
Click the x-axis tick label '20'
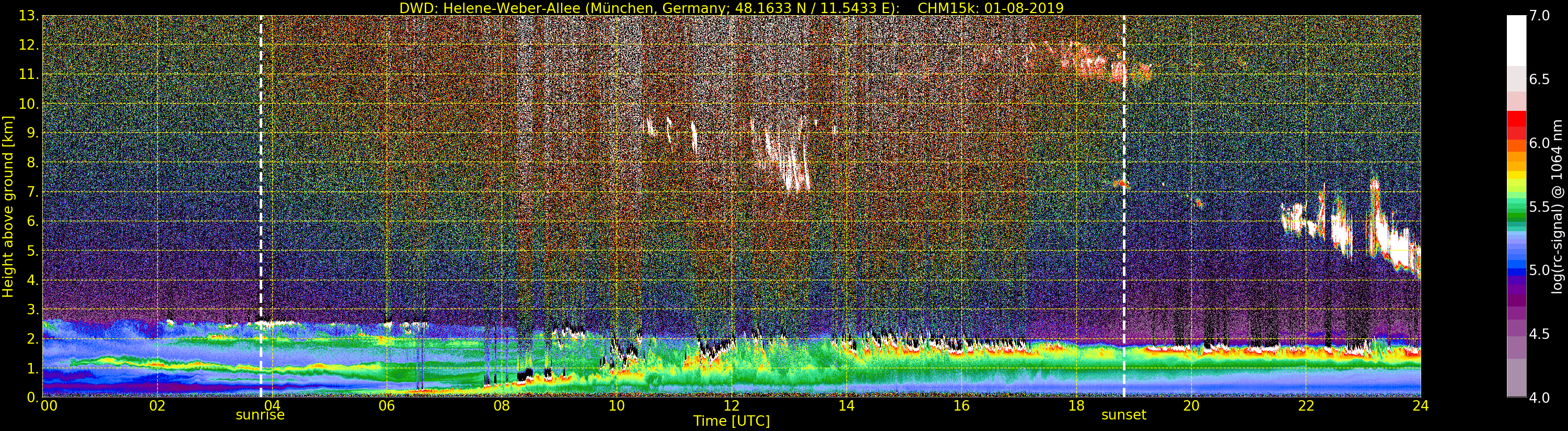[1191, 406]
